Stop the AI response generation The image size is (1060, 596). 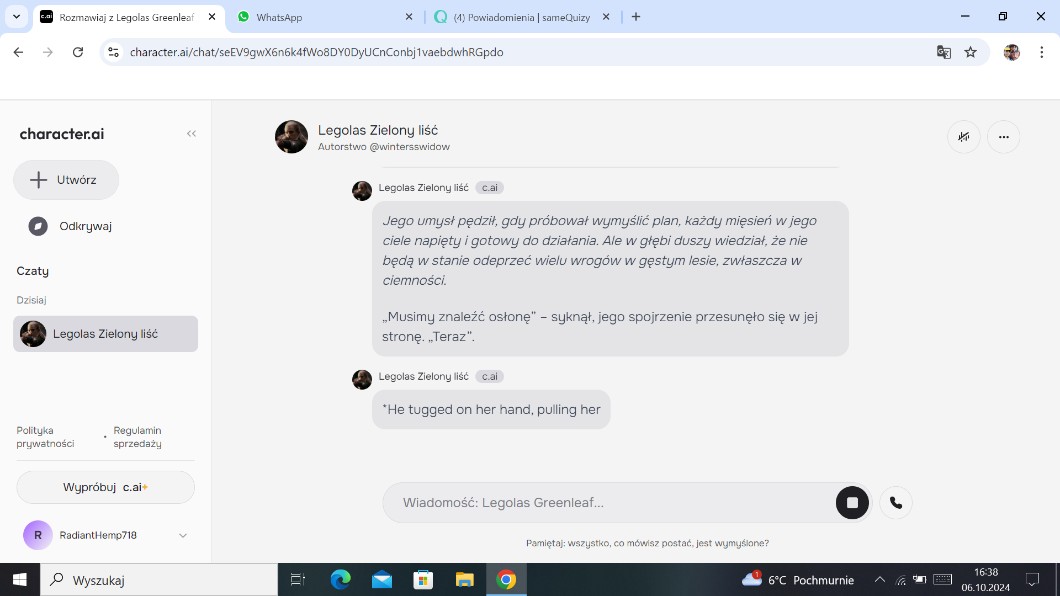(x=852, y=503)
